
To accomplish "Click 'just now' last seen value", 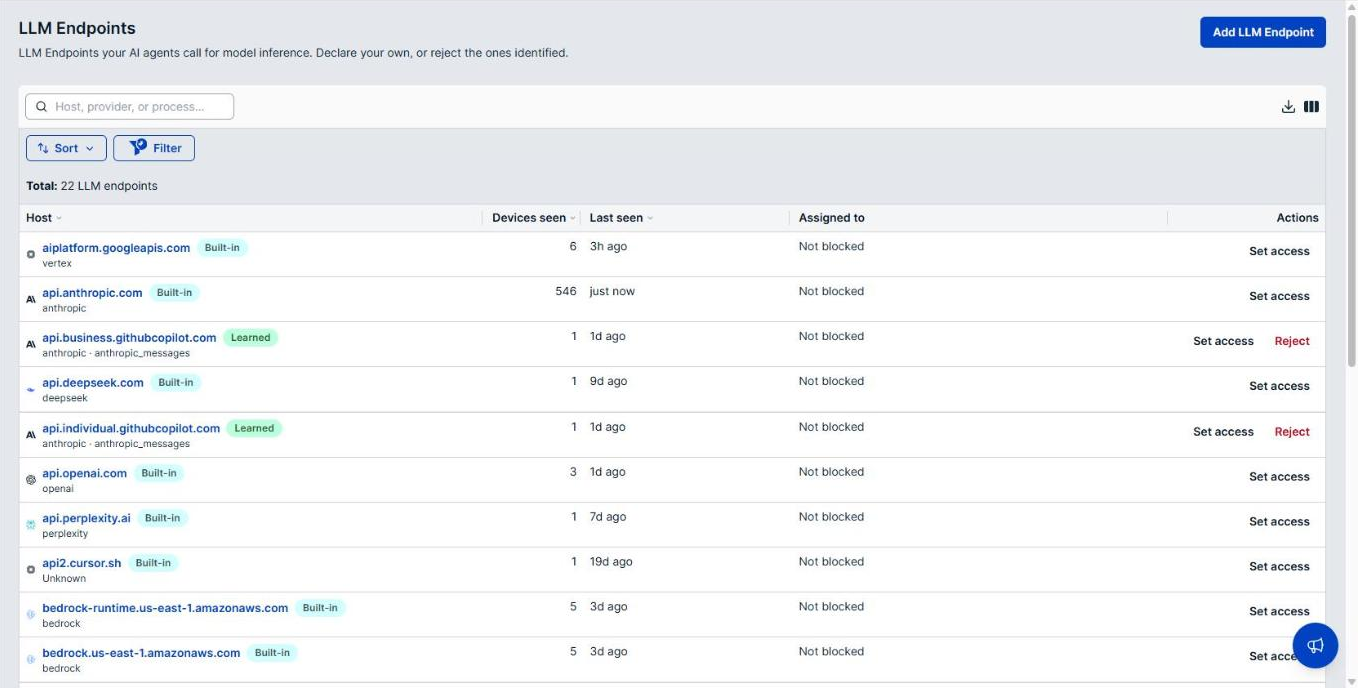I will pos(612,292).
